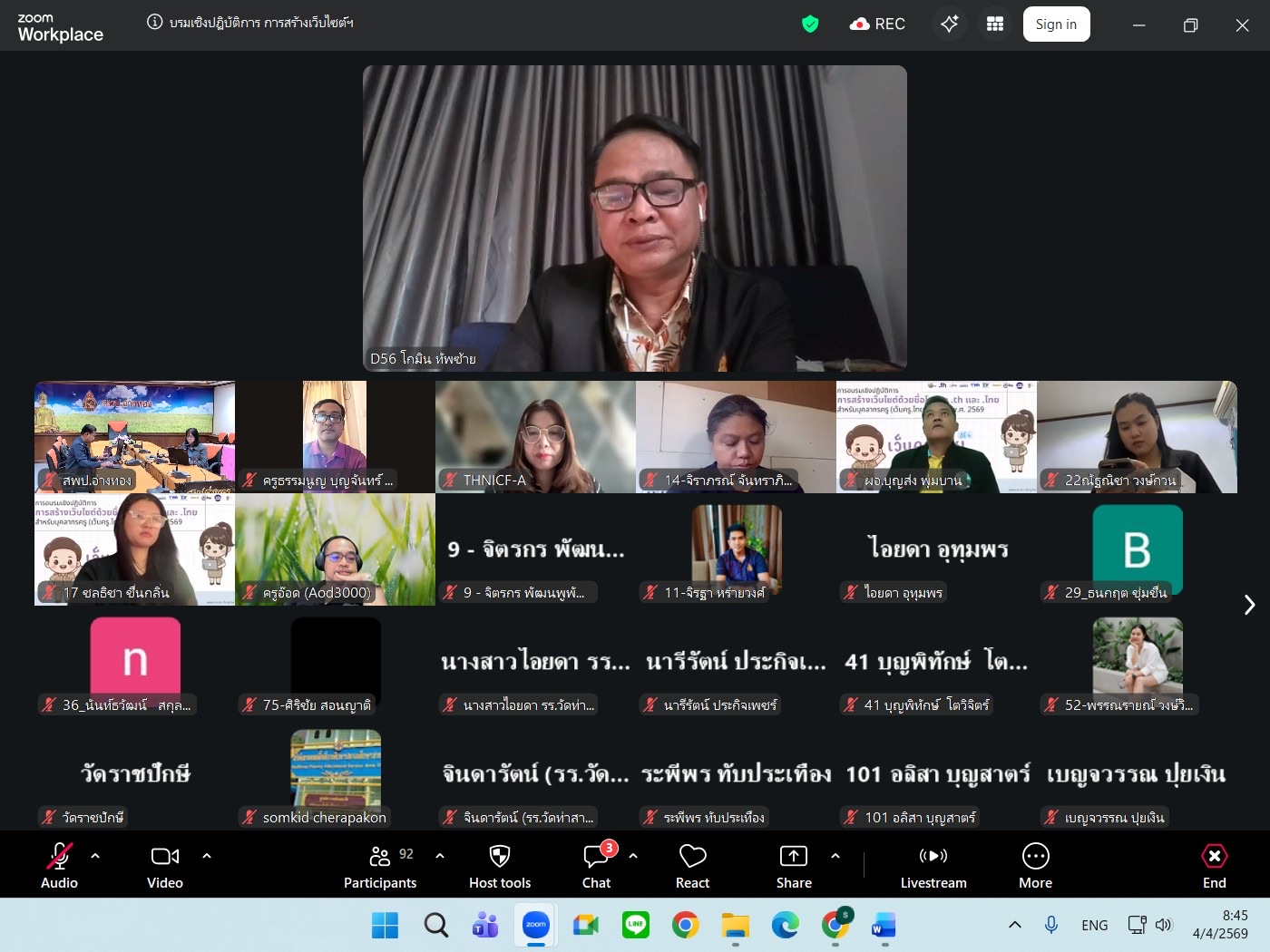Viewport: 1270px width, 952px height.
Task: Open the More options menu
Action: click(x=1035, y=865)
